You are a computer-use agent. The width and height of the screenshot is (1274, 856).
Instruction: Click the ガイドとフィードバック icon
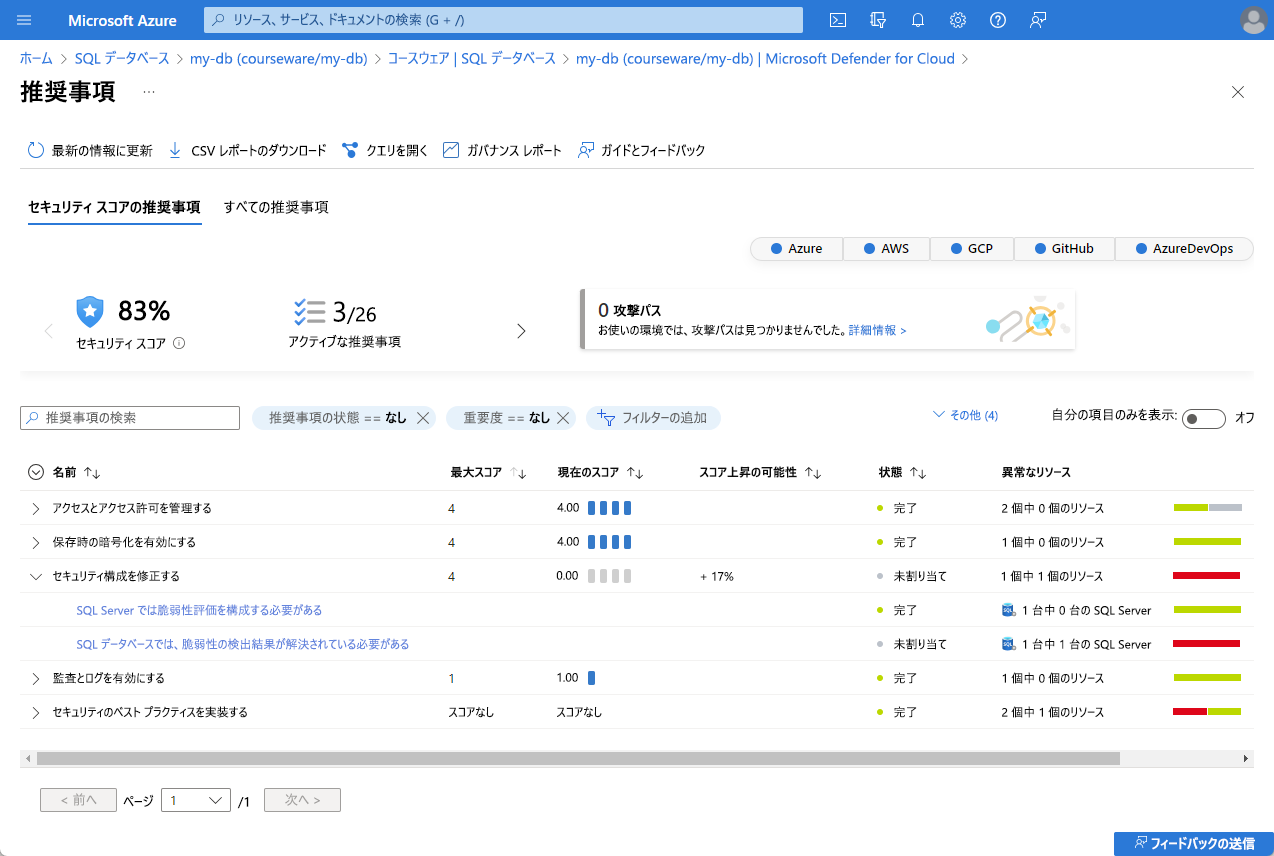coord(585,150)
